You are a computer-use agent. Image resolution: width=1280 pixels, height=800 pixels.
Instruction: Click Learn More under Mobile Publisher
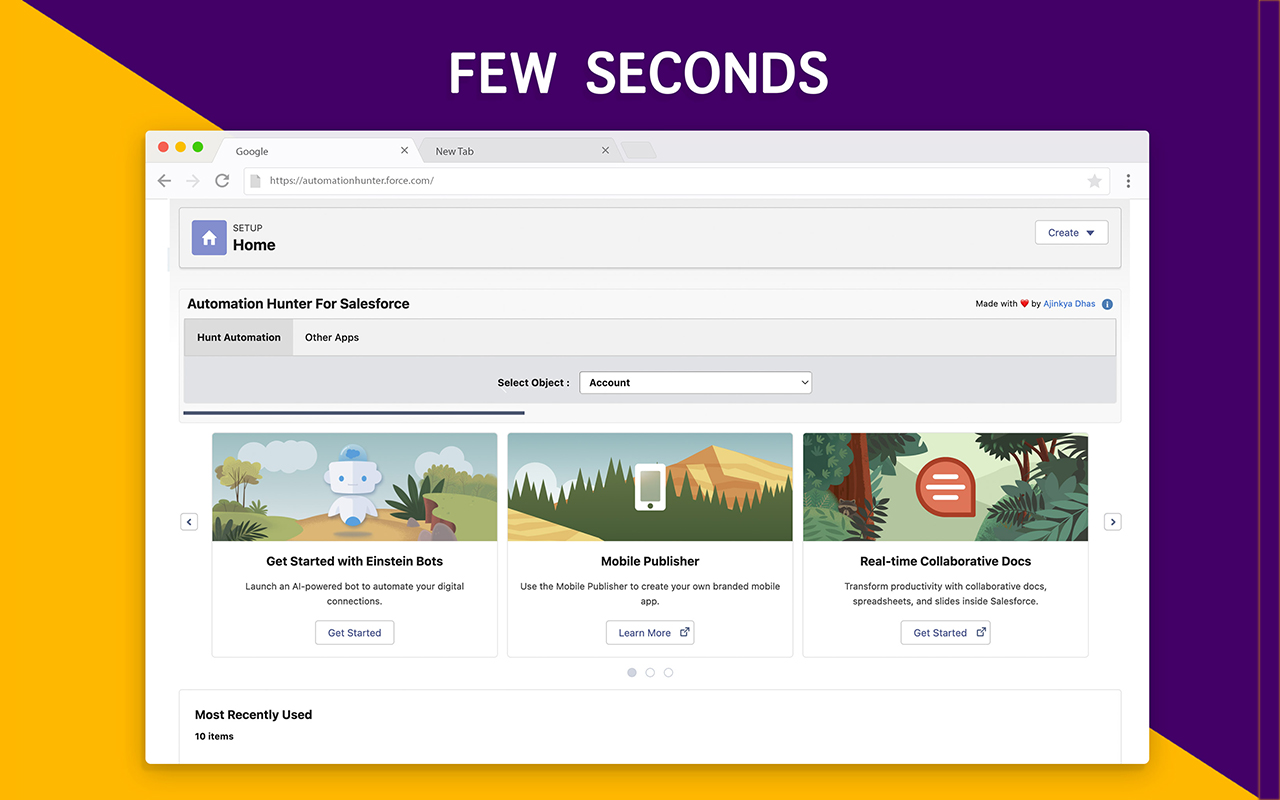point(650,633)
